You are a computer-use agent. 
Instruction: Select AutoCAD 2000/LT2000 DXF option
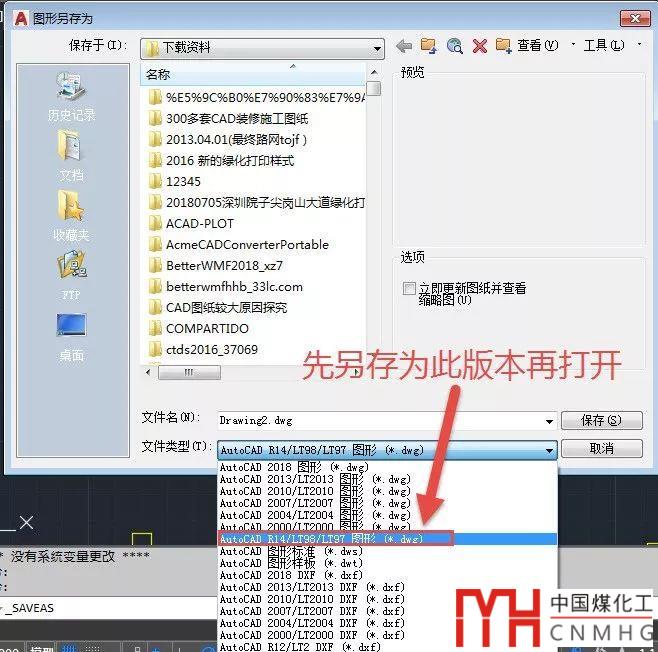pyautogui.click(x=387, y=635)
